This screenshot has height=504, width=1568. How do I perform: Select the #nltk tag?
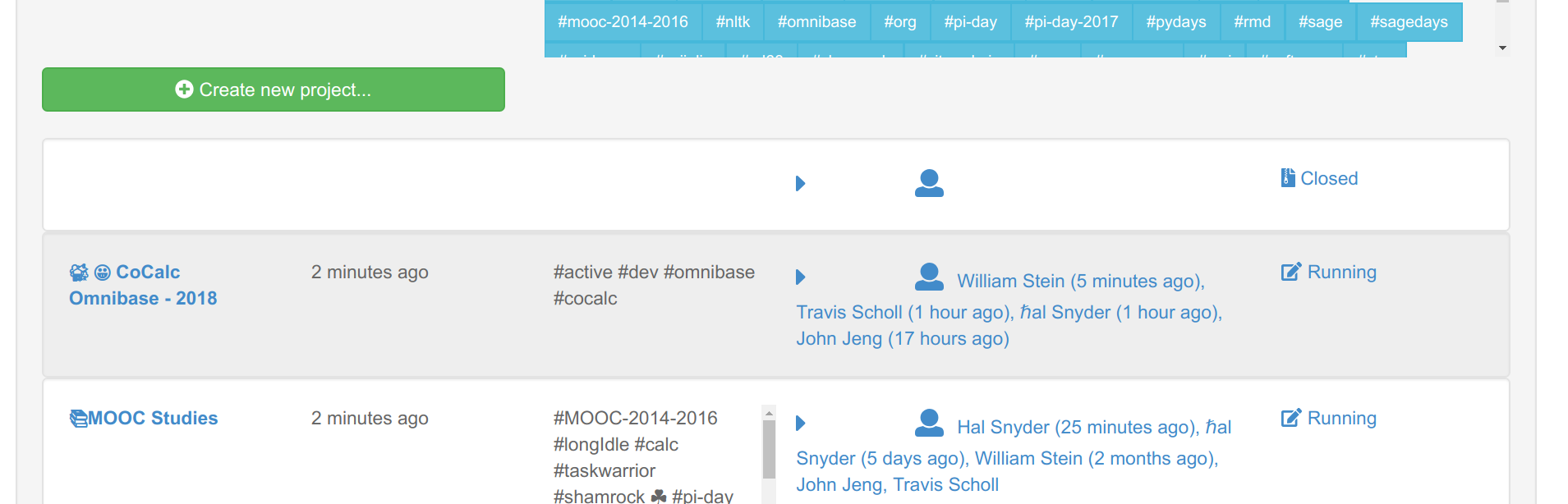click(x=733, y=22)
